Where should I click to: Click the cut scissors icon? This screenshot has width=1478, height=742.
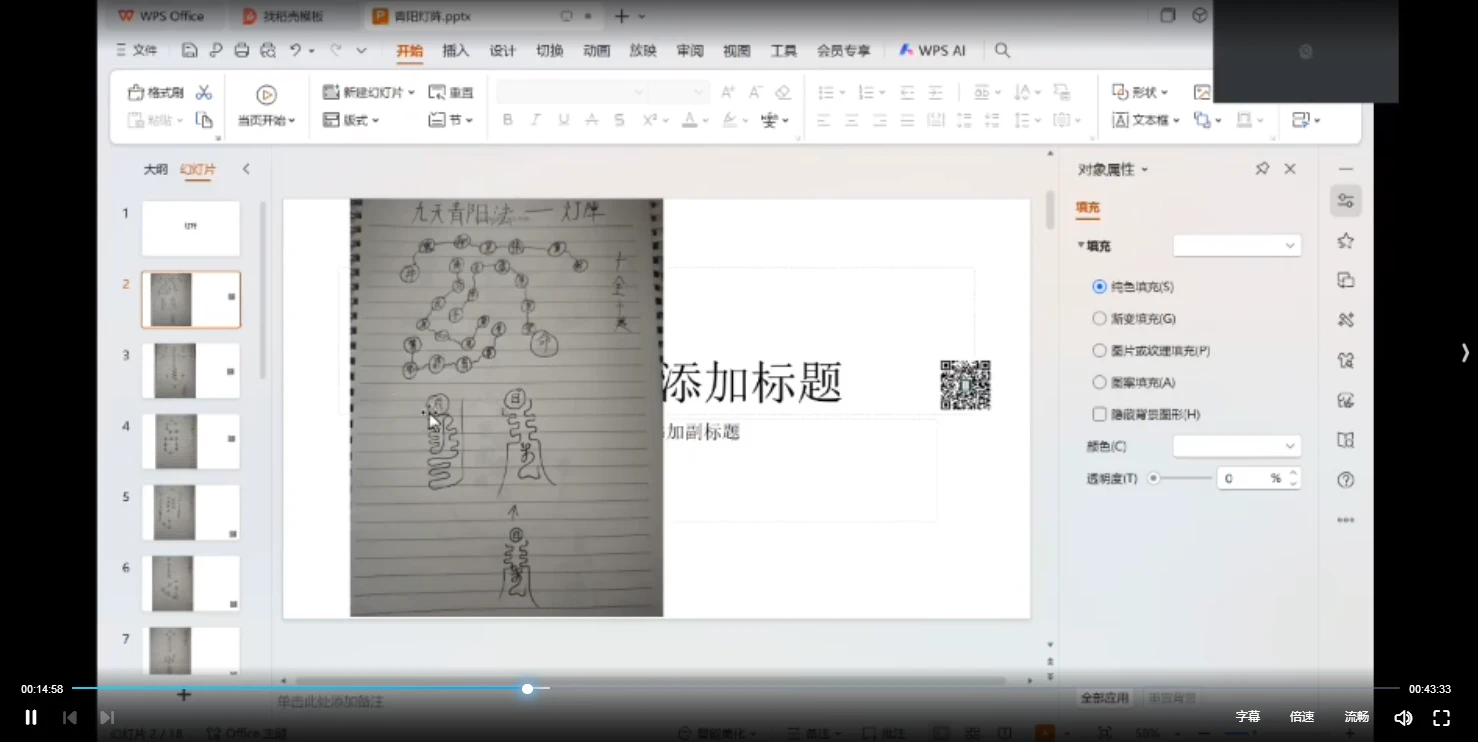tap(204, 92)
